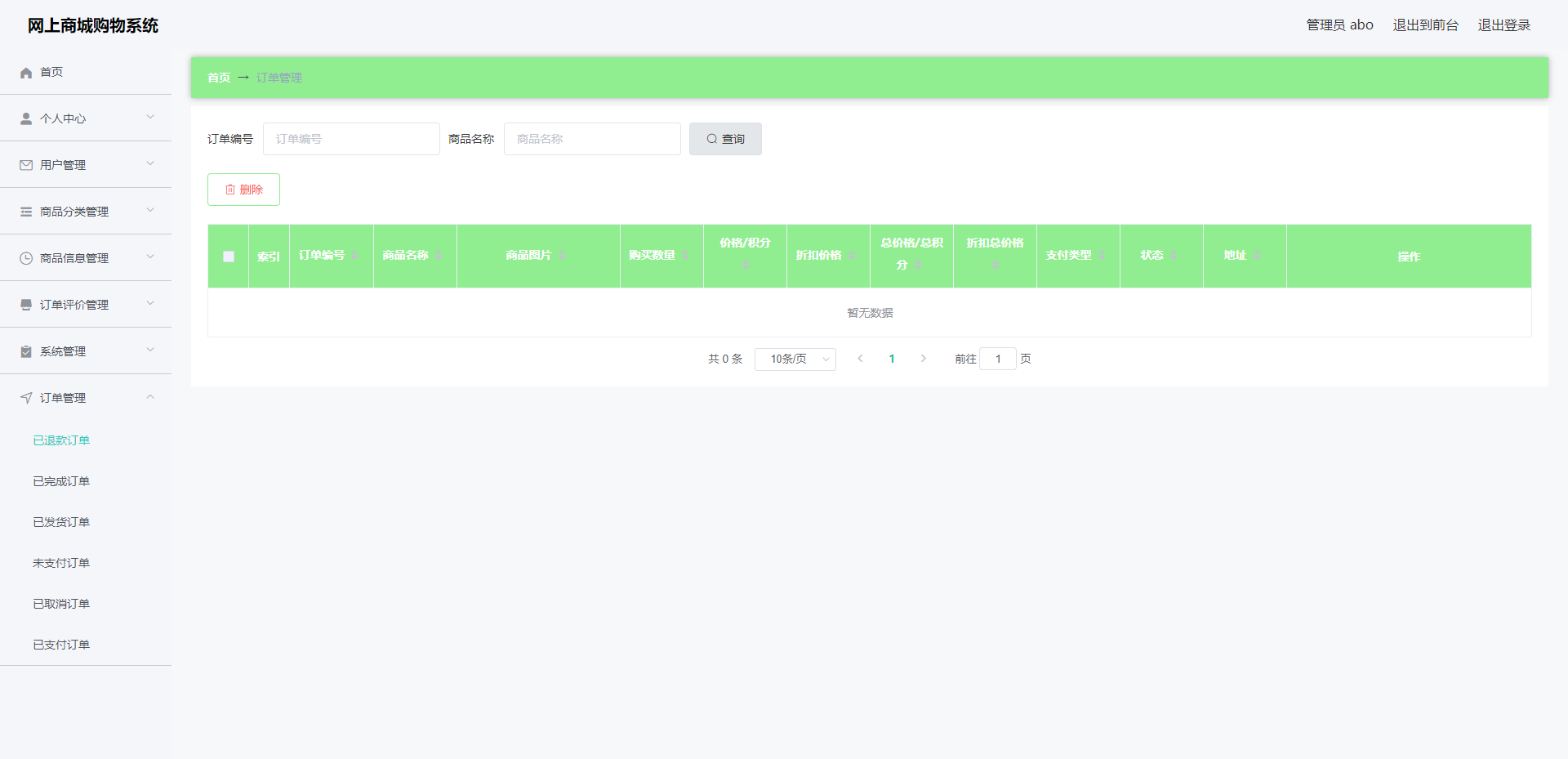Click 退出登录 logout link
Viewport: 1568px width, 759px height.
point(1504,25)
